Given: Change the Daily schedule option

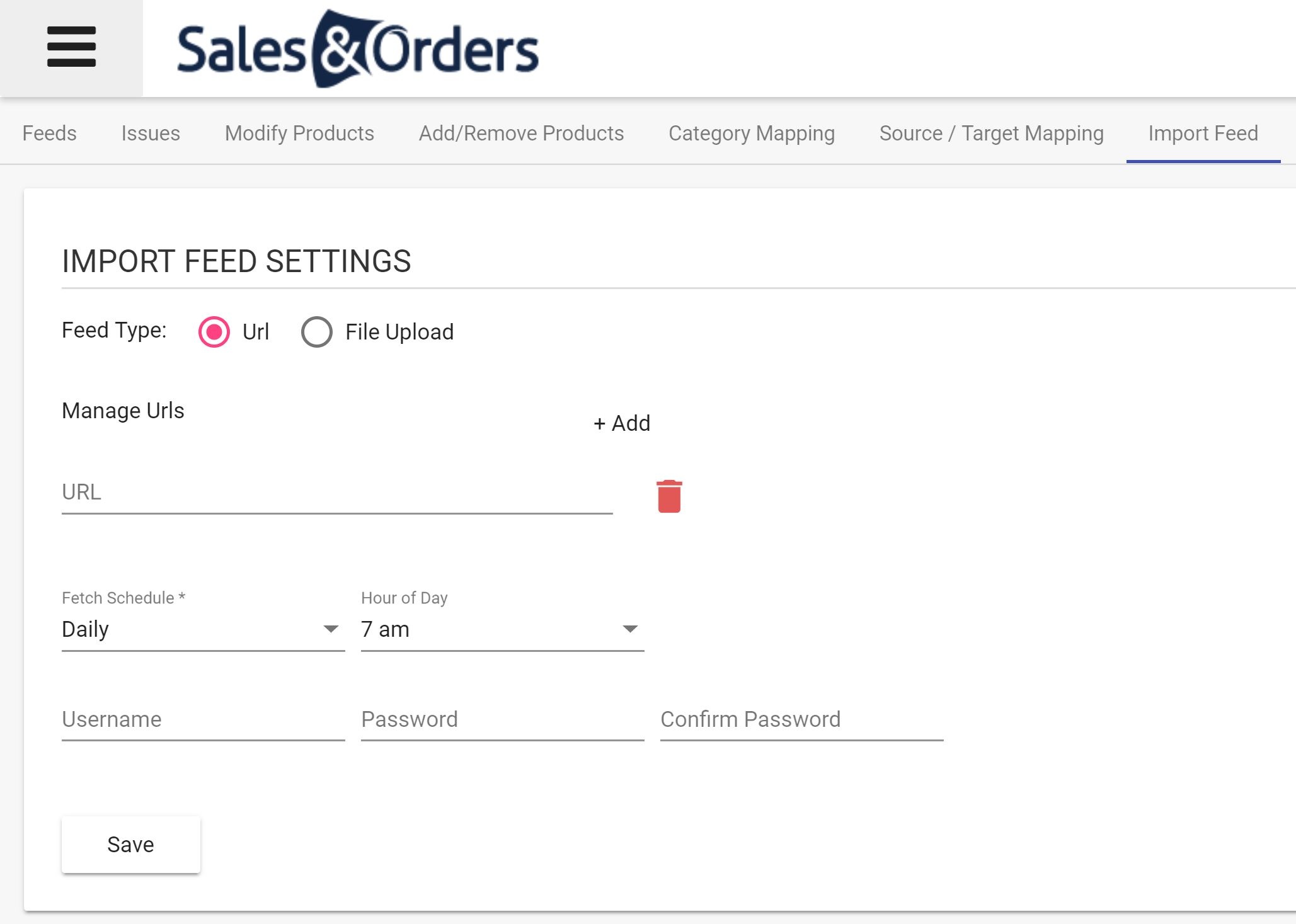Looking at the screenshot, I should pyautogui.click(x=202, y=629).
